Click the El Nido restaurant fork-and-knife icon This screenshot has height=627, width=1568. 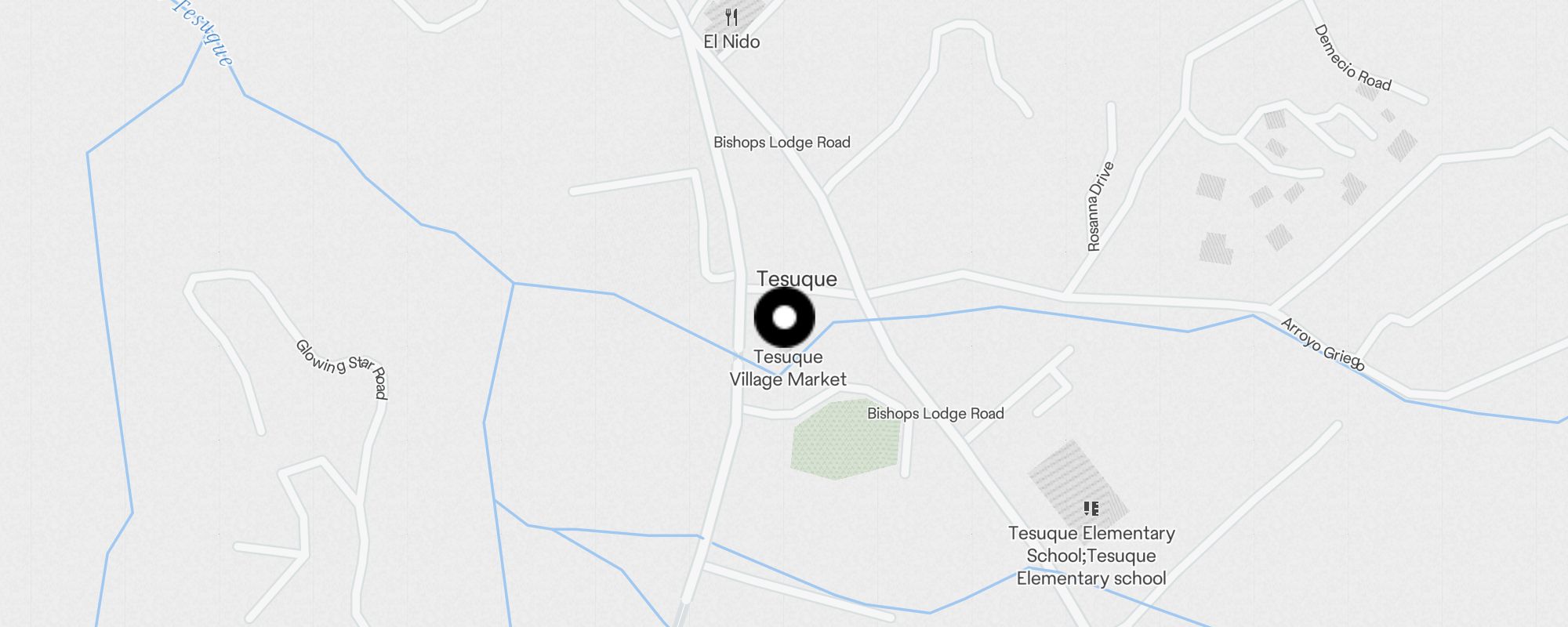point(731,17)
